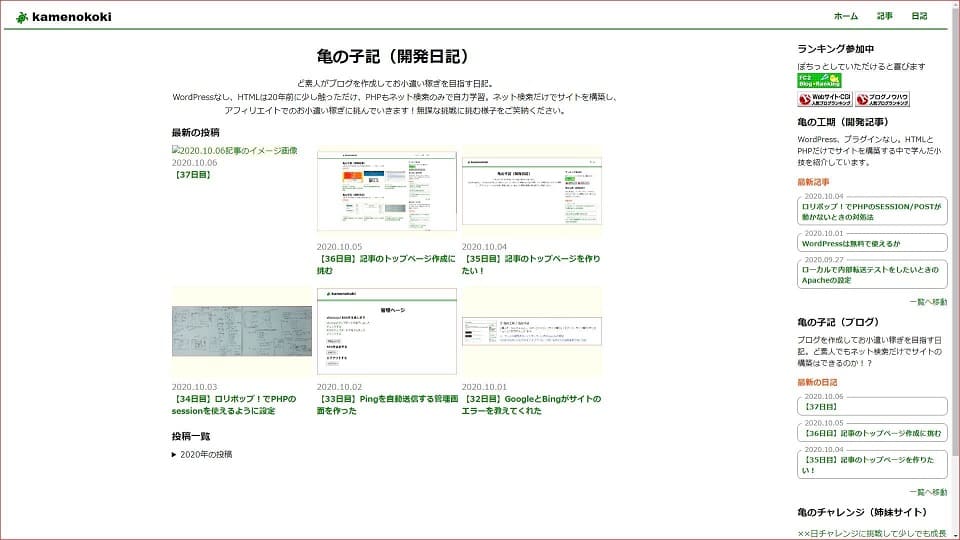
Task: Open the broken 2020.10.06 article image
Action: click(x=234, y=150)
